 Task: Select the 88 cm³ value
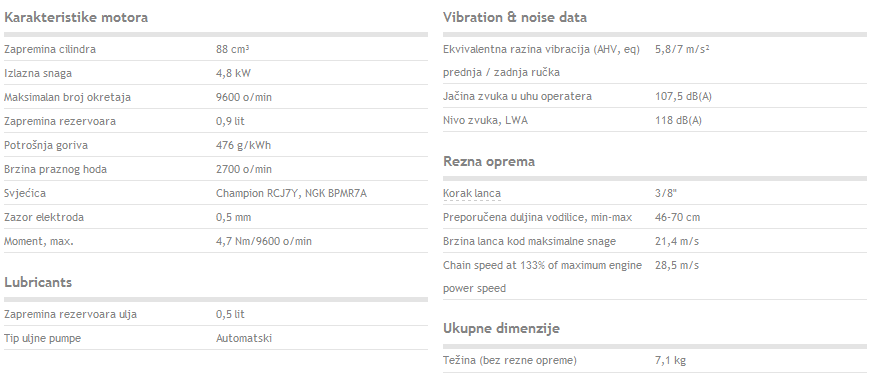(232, 49)
